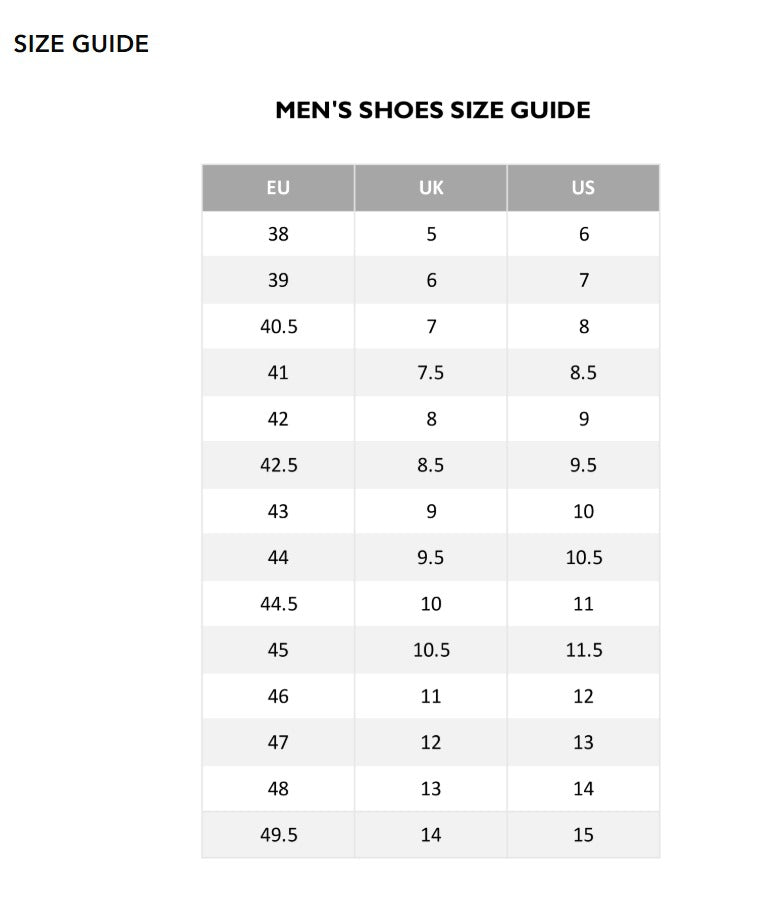Click US size 6 in first row
The width and height of the screenshot is (758, 899).
583,234
